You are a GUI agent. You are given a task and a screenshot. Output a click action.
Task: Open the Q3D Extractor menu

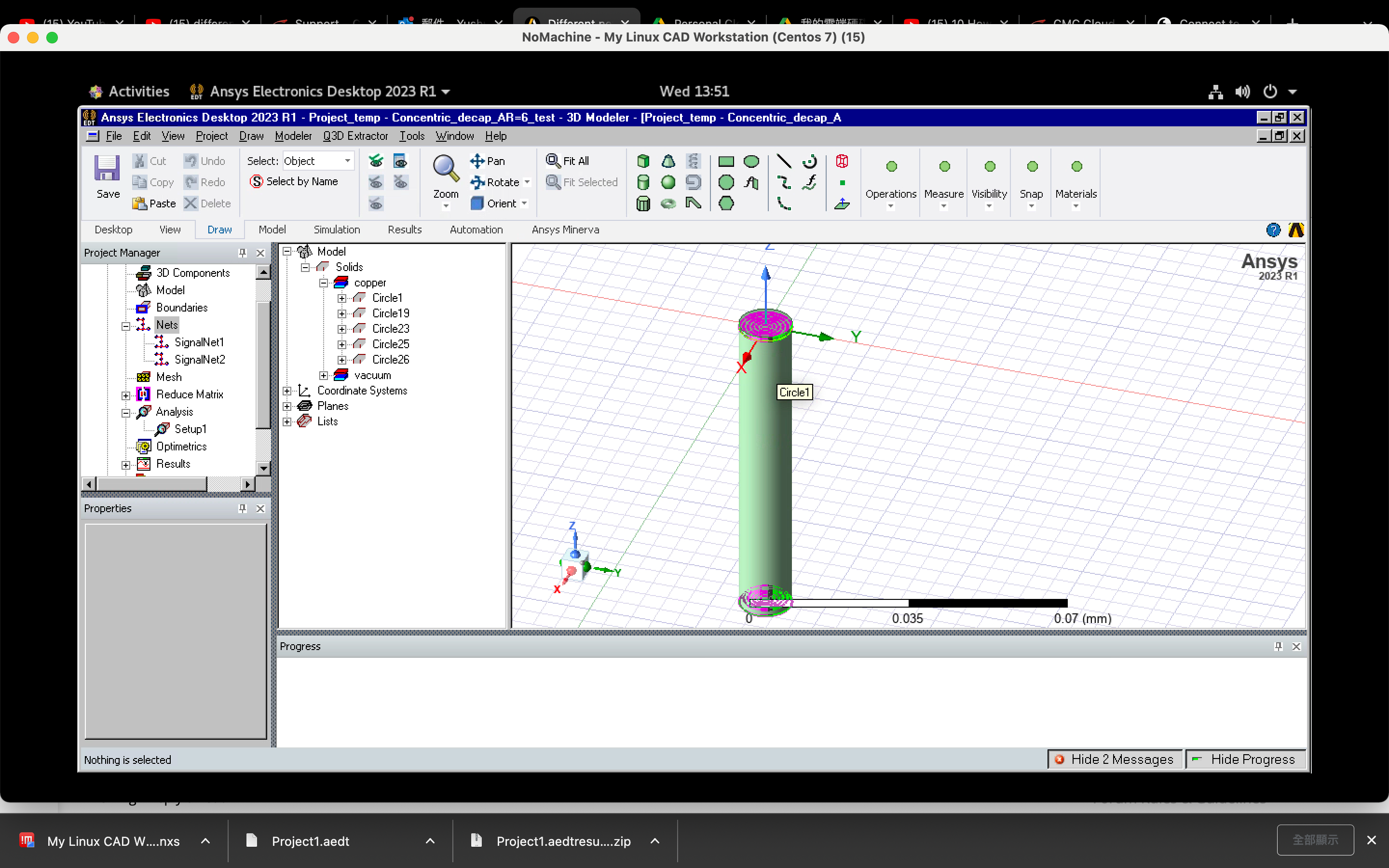(355, 136)
